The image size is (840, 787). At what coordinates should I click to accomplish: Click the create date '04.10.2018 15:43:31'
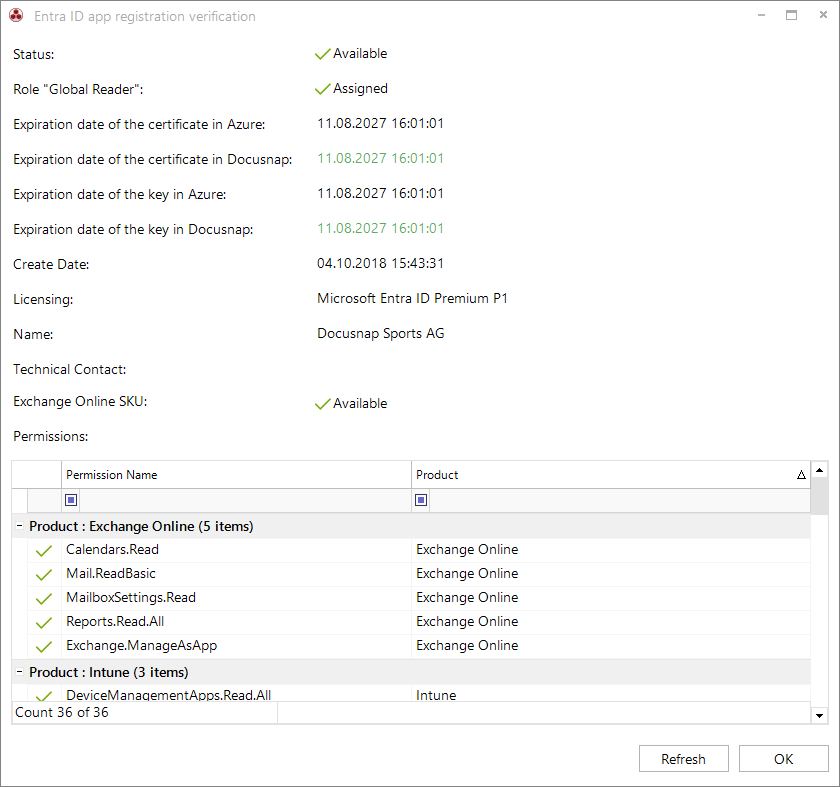coord(380,264)
